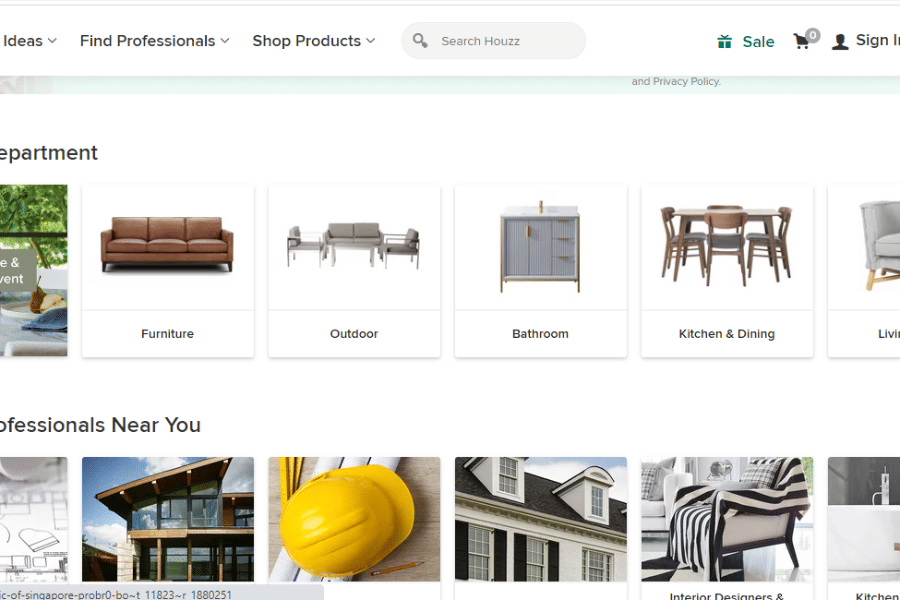900x600 pixels.
Task: Select the Interior Designers striped chair image
Action: point(727,519)
